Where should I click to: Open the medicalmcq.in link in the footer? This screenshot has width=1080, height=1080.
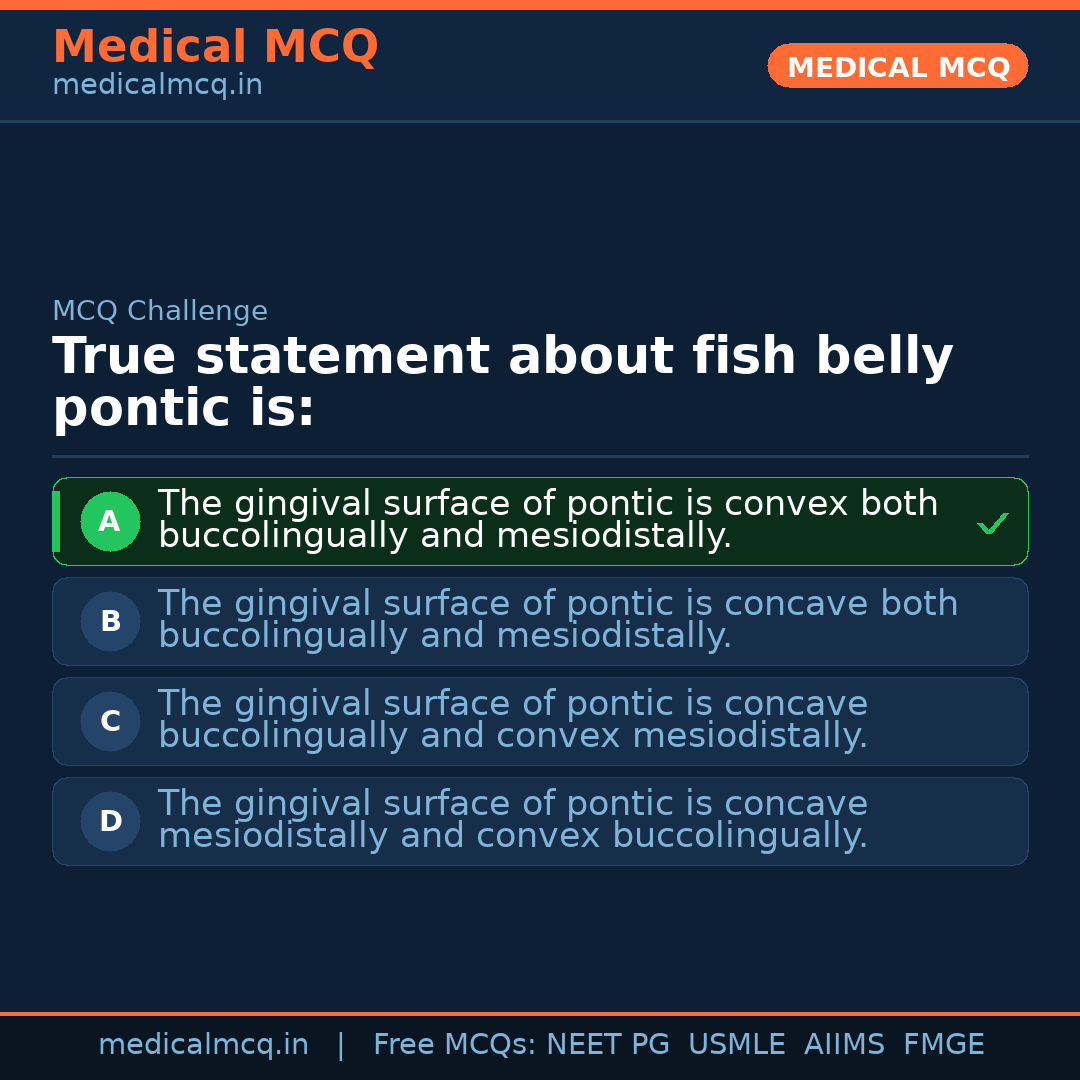tap(203, 1045)
